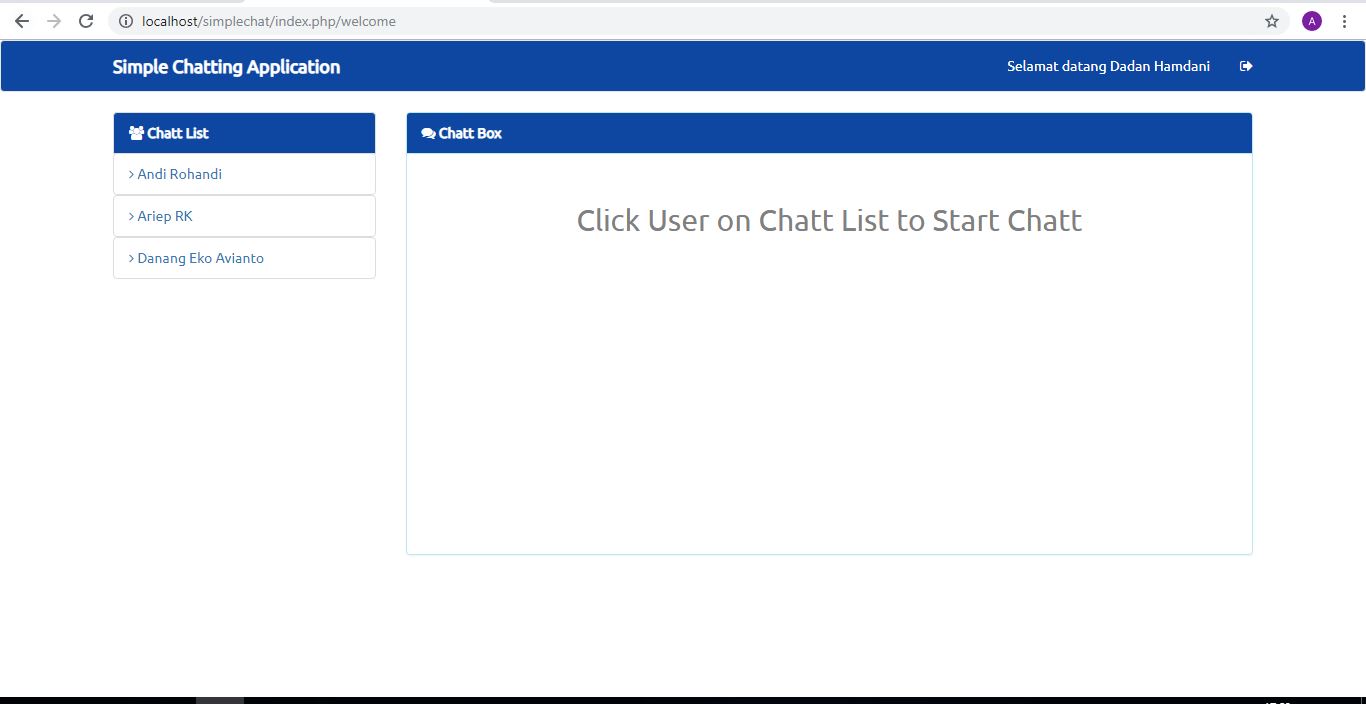Click the browser forward arrow
The width and height of the screenshot is (1366, 704).
54,21
